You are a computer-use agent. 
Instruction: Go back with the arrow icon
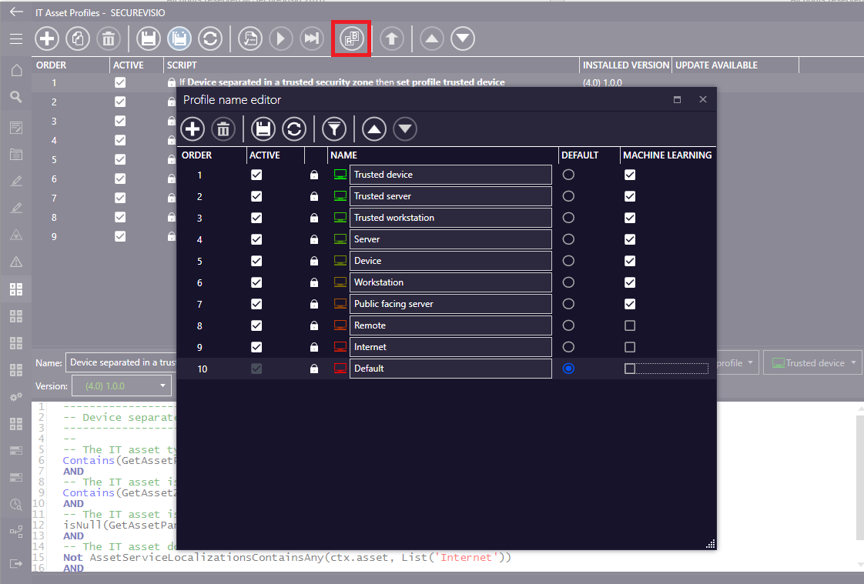(17, 12)
